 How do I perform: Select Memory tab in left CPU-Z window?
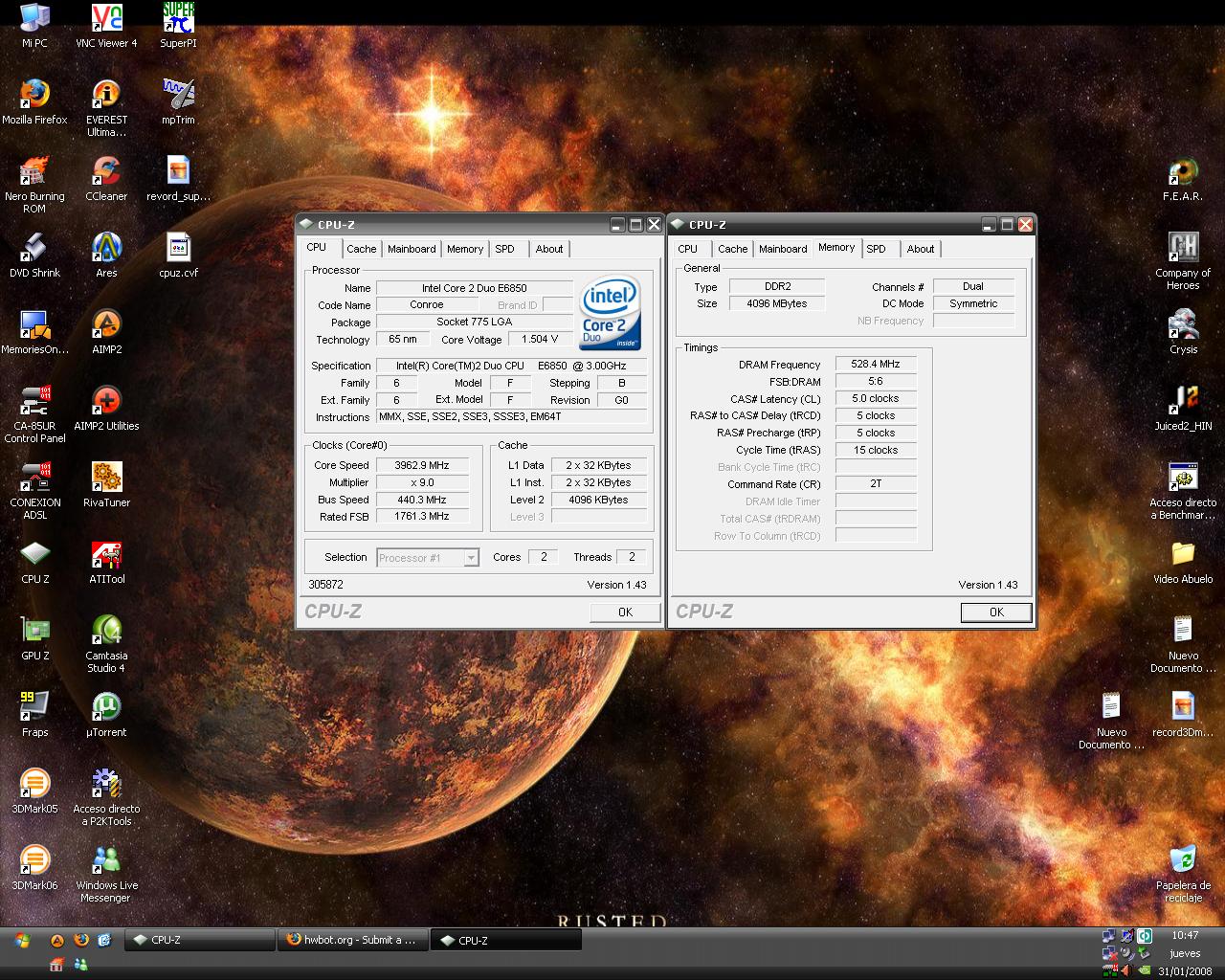click(x=465, y=249)
